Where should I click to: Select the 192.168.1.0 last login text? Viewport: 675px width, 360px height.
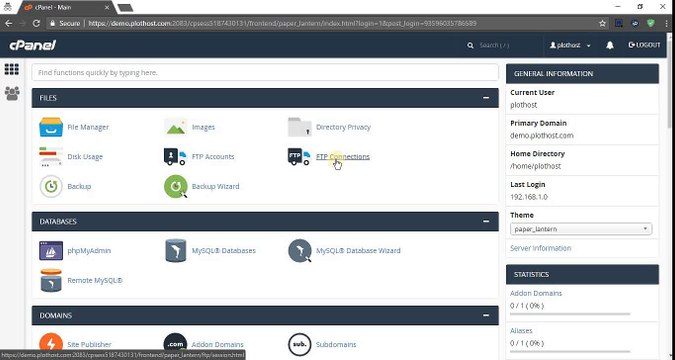(529, 197)
